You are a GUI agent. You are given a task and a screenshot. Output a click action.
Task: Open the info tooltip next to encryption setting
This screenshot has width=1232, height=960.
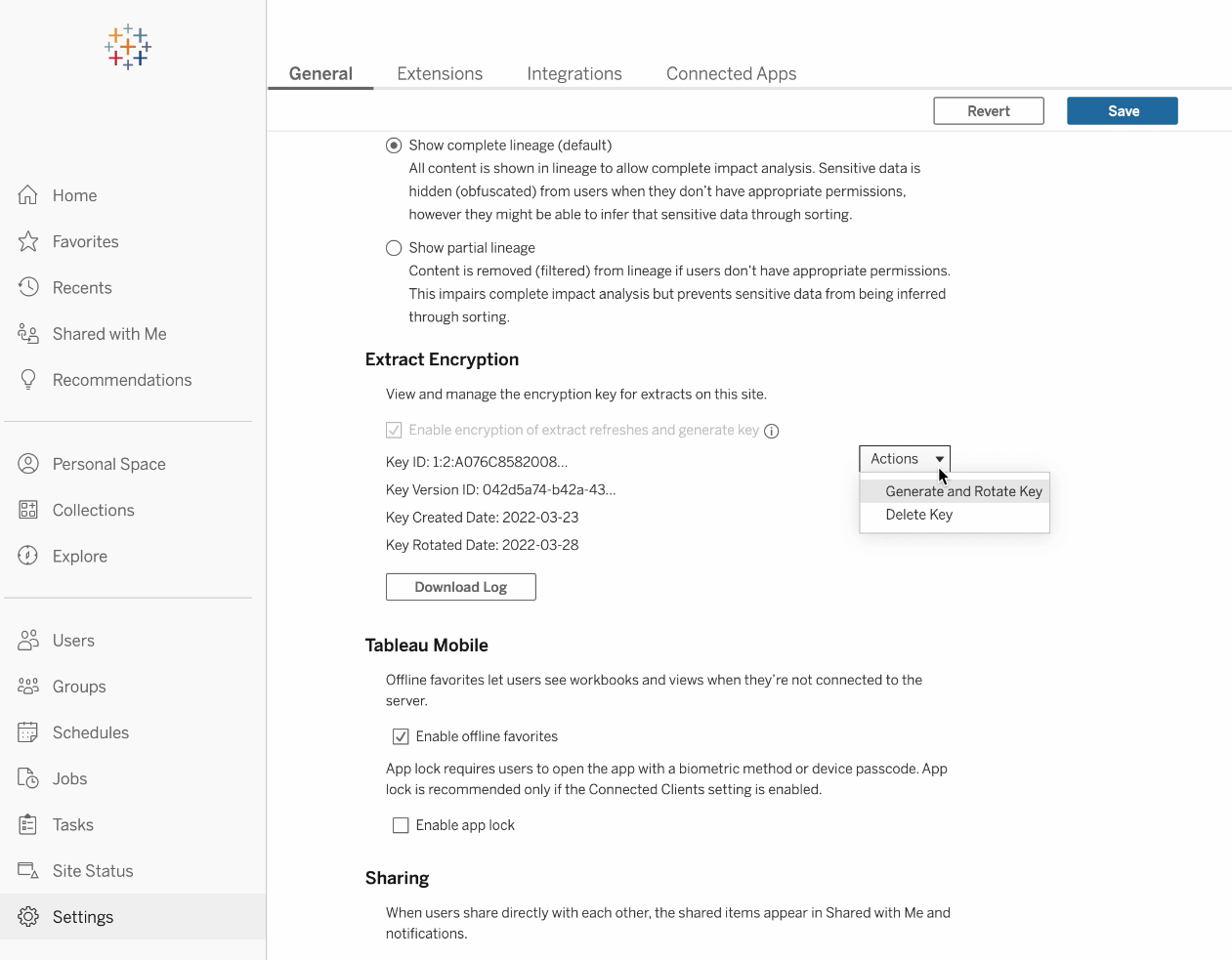[x=771, y=431]
